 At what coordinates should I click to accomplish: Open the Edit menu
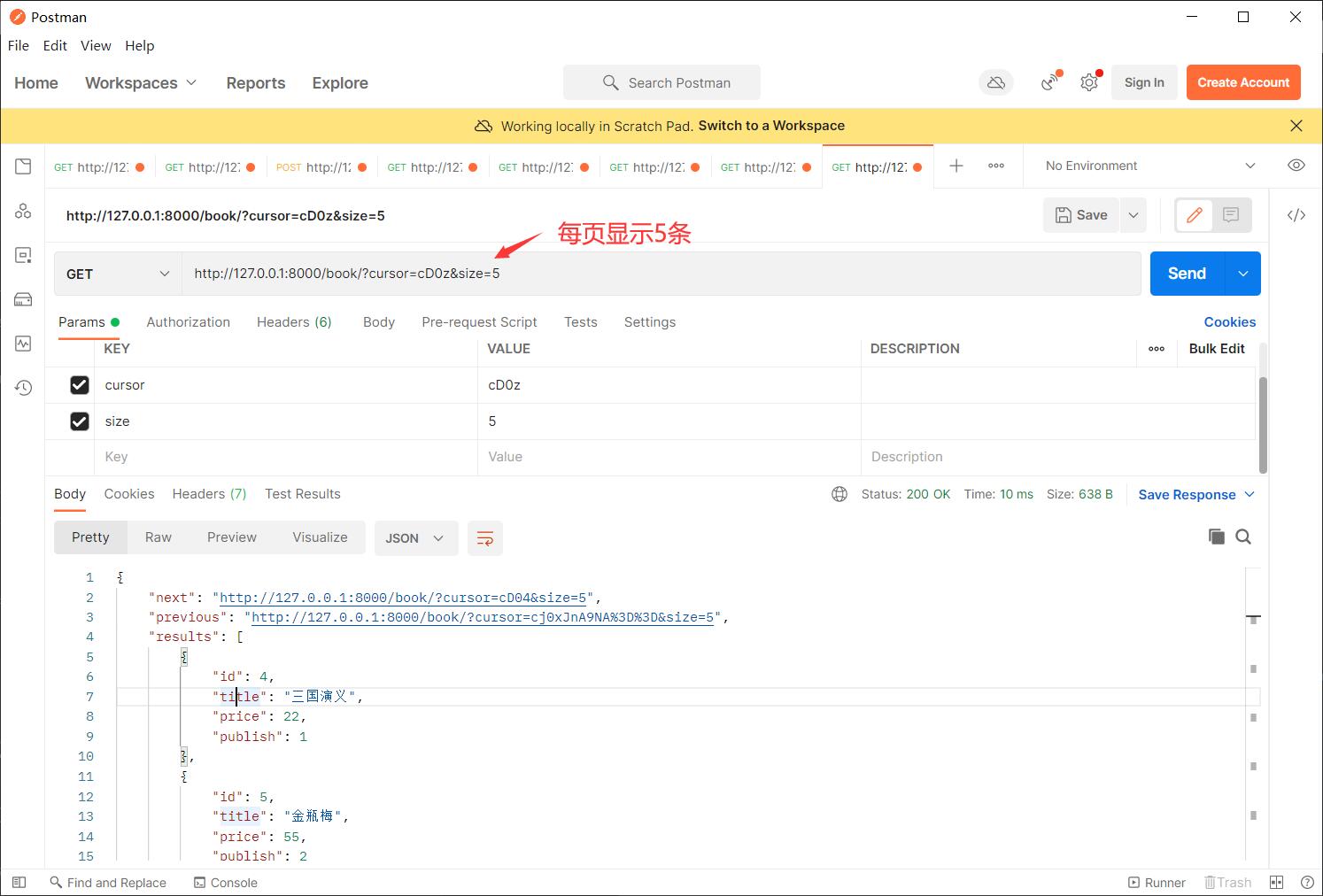point(55,45)
